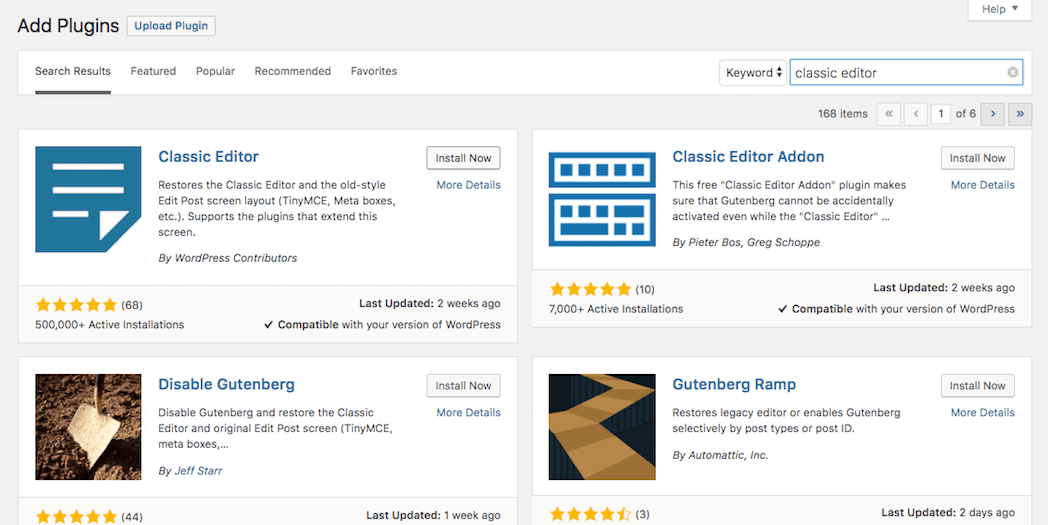Click the Classic Editor Addon star rating
Viewport: 1048px width, 525px height.
590,290
